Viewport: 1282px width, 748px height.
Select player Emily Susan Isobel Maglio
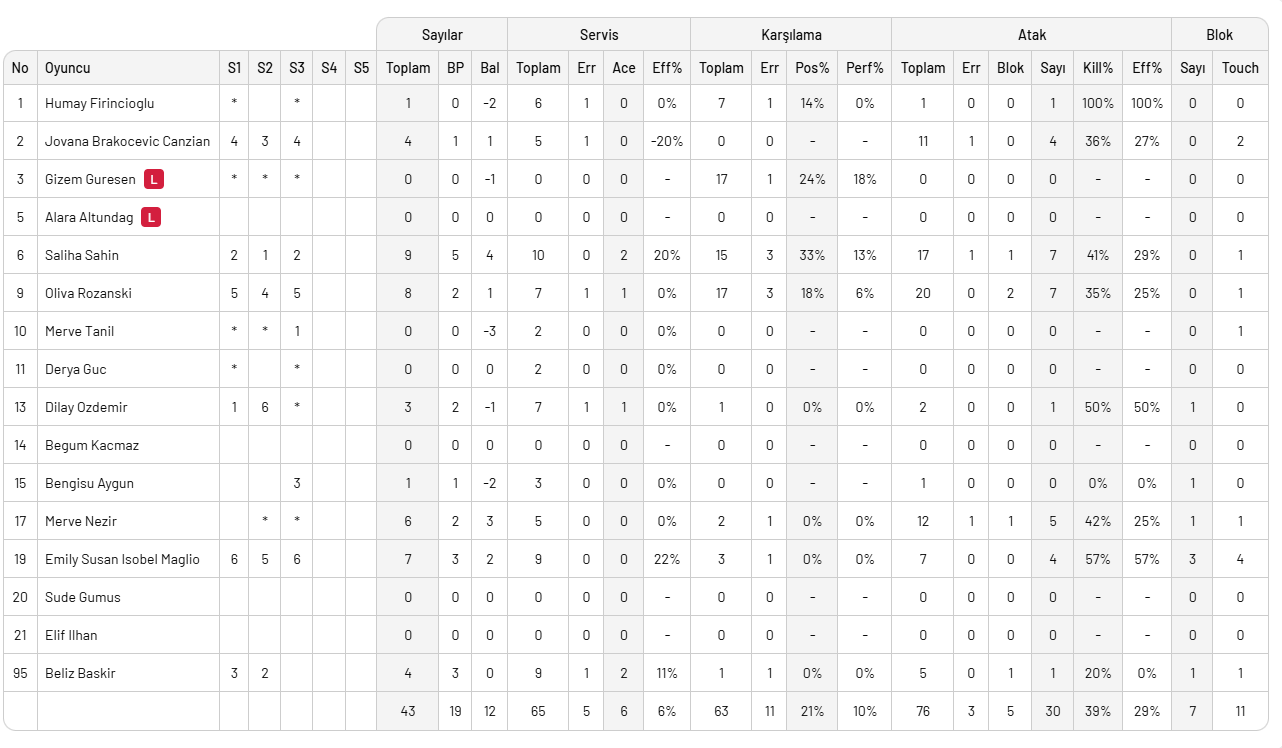tap(122, 559)
